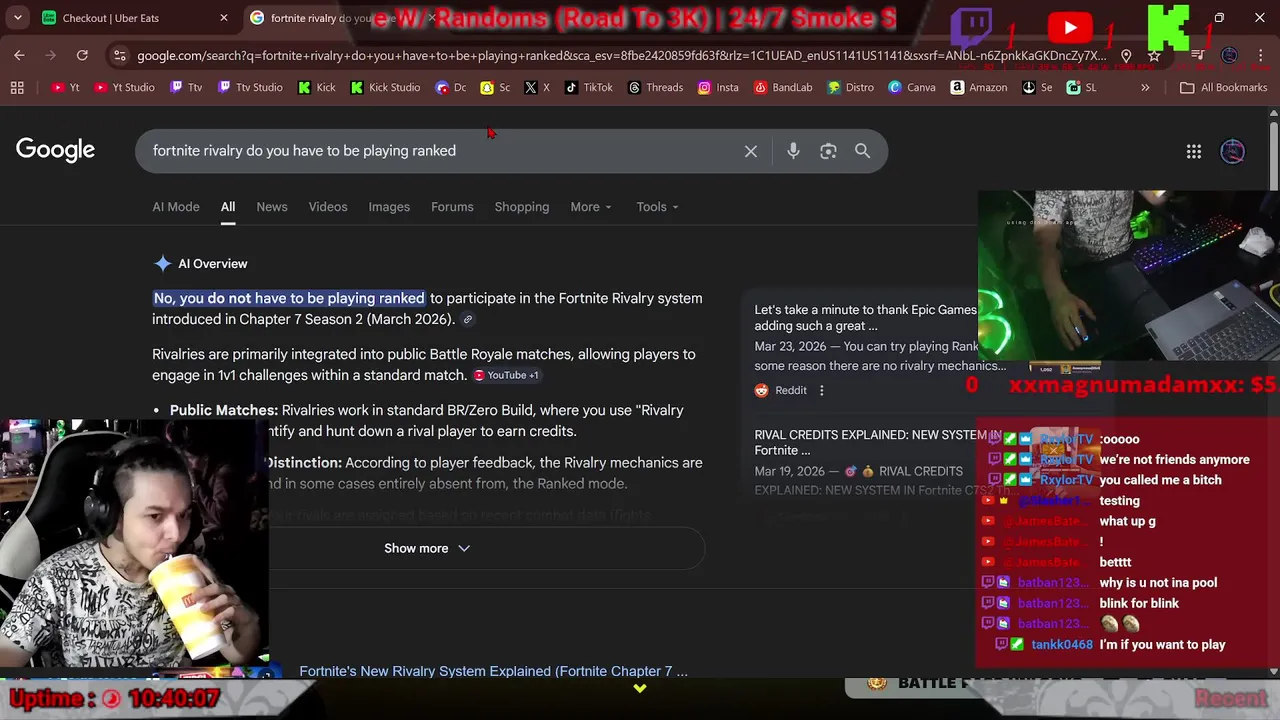Viewport: 1280px width, 720px height.
Task: Expand AI Overview with Show more
Action: 427,548
